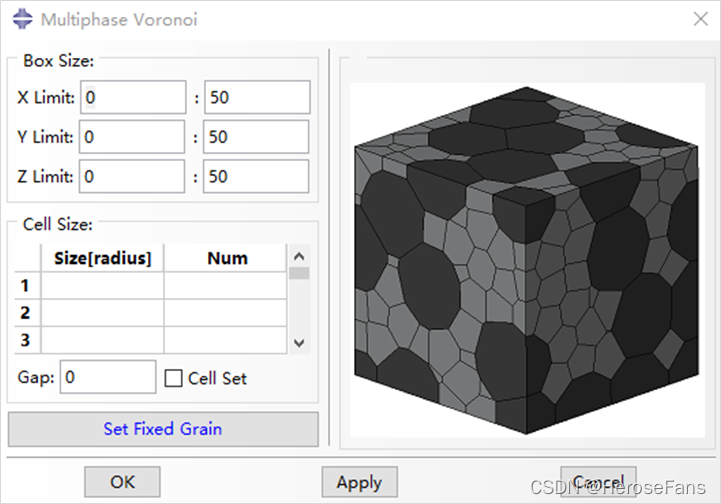Click the Z Limit minimum field
This screenshot has width=721, height=504.
[x=132, y=176]
